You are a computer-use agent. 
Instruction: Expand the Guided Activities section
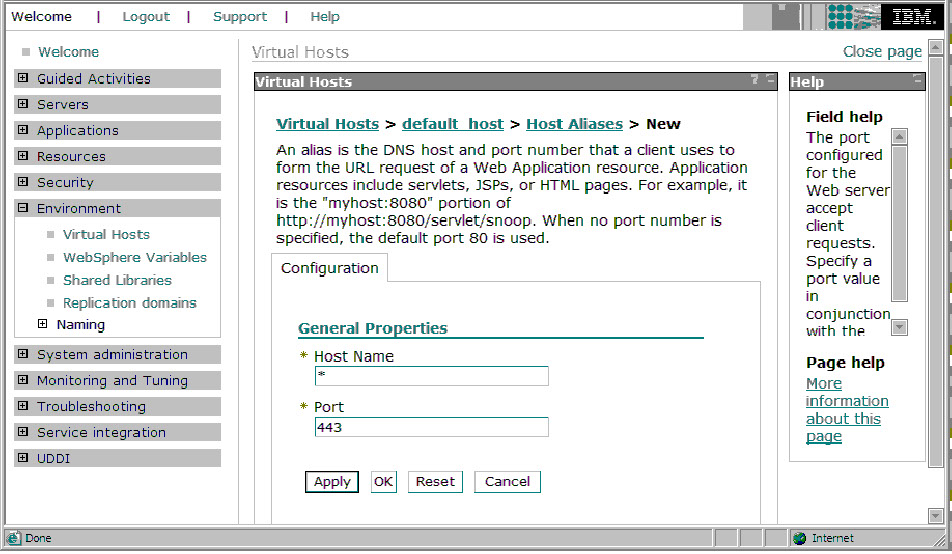pyautogui.click(x=23, y=78)
